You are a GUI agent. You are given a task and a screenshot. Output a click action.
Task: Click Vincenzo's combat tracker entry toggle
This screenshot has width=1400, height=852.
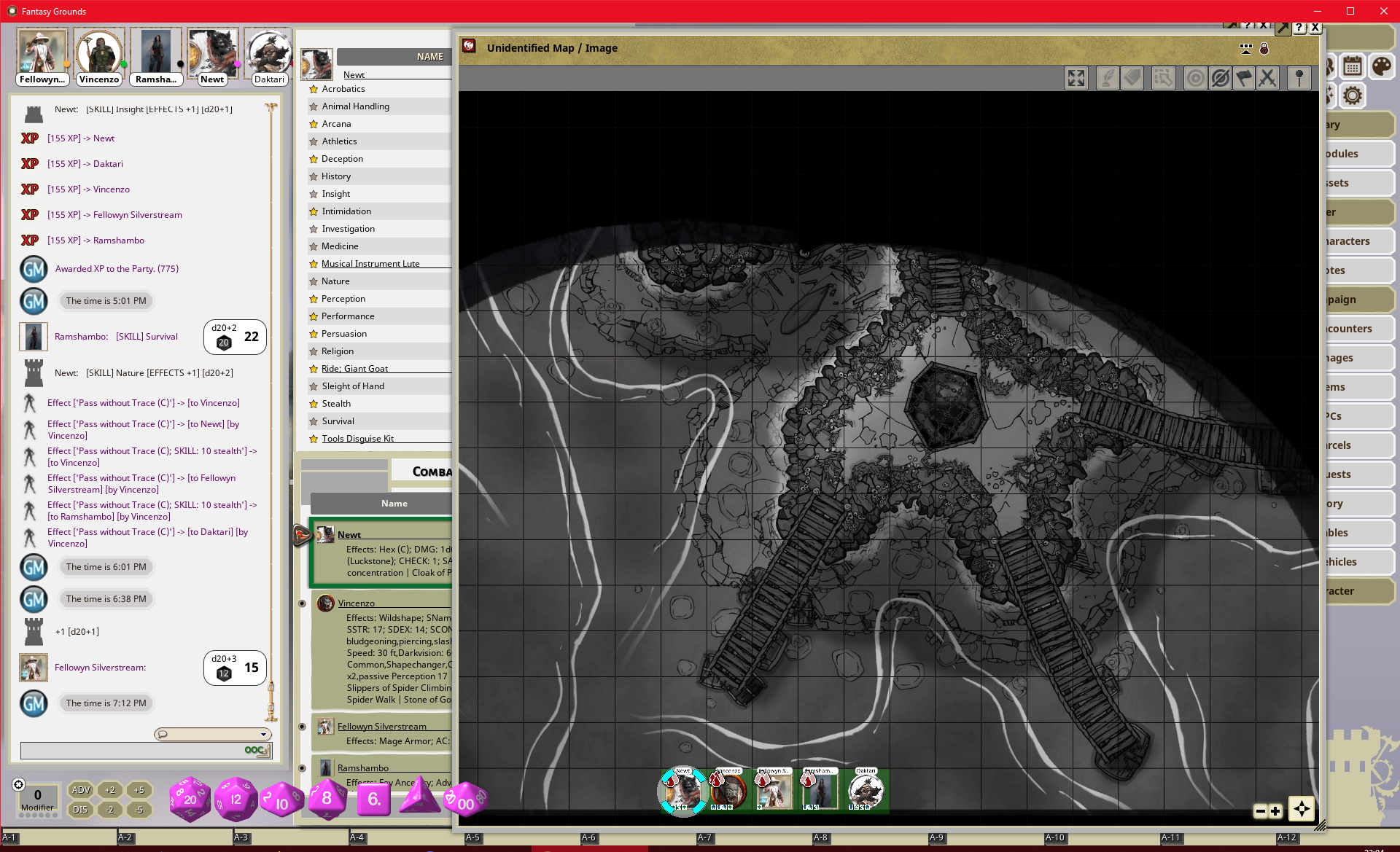[x=302, y=603]
